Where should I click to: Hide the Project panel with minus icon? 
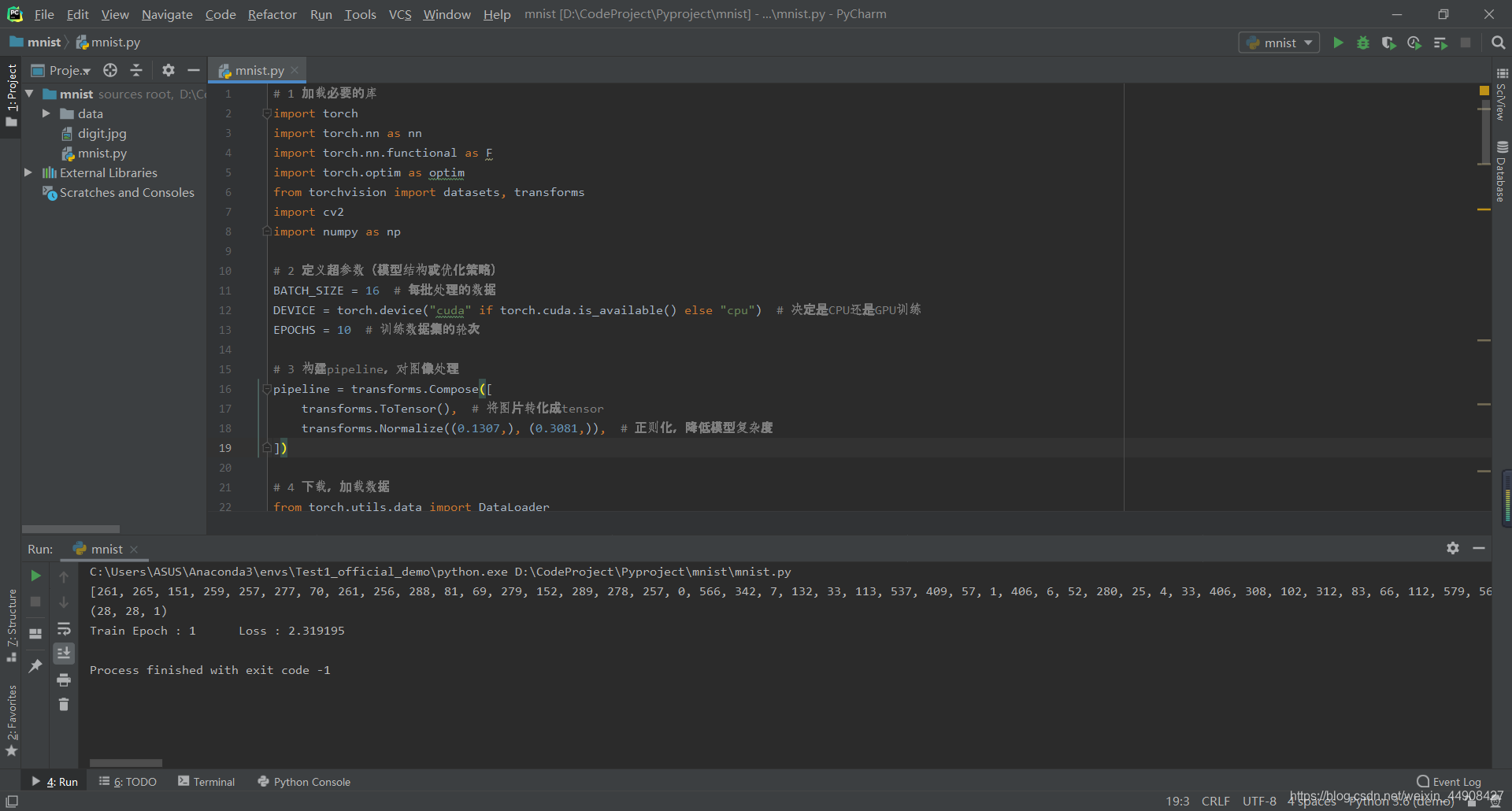194,70
